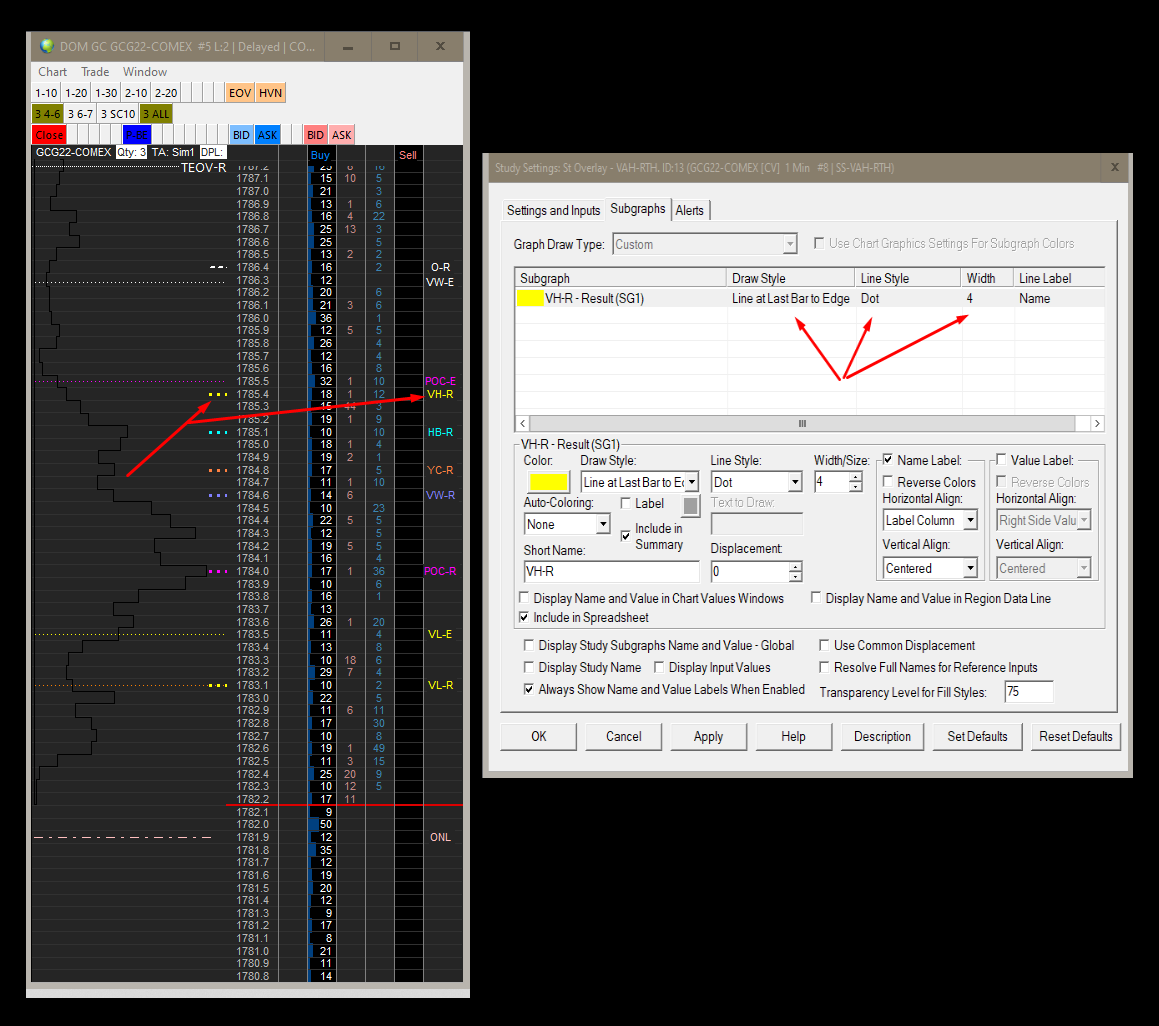Click the red Close position button
The image size is (1159, 1026).
pyautogui.click(x=49, y=135)
